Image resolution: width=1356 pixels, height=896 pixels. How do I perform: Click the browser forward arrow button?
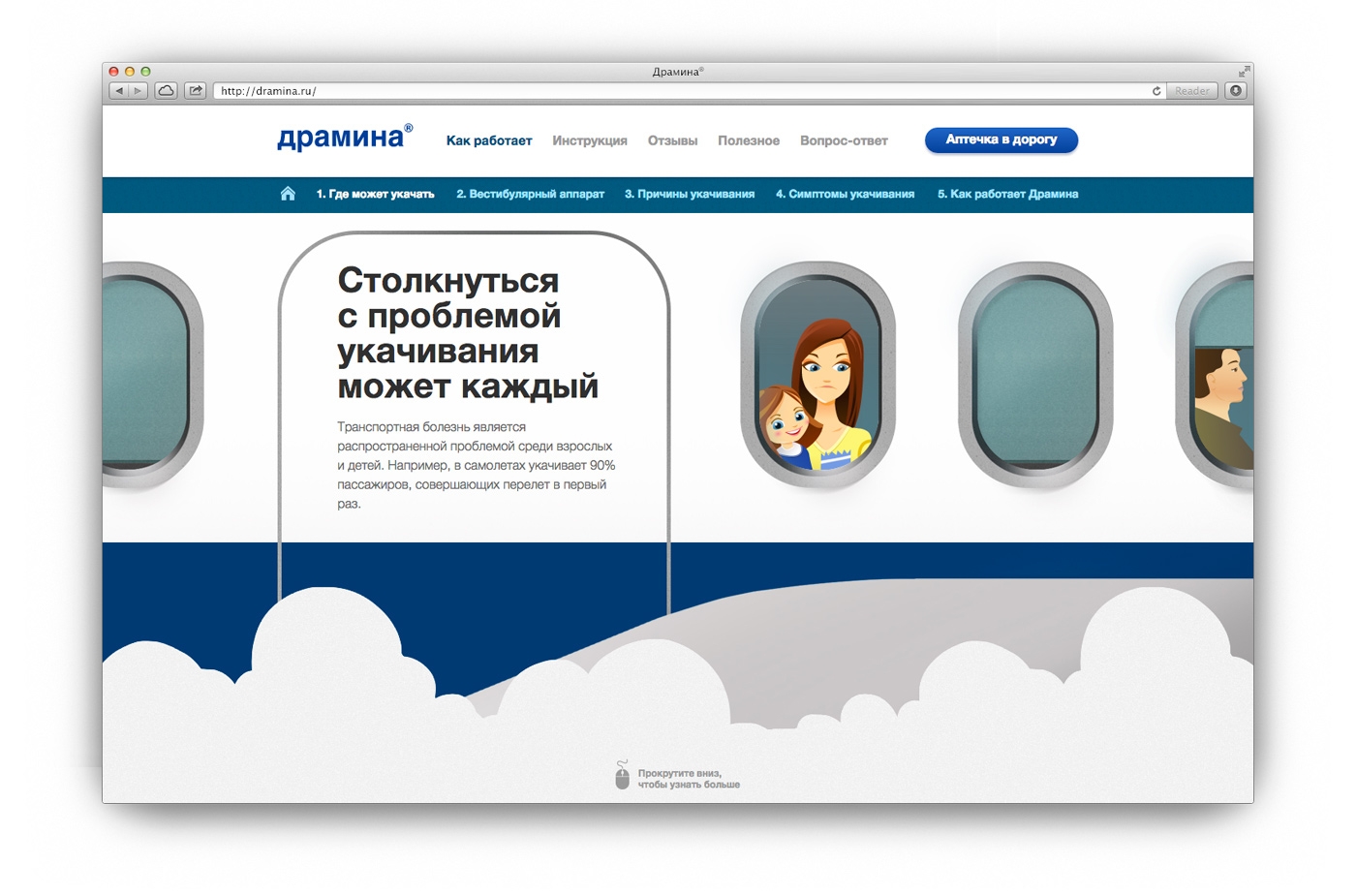tap(139, 91)
